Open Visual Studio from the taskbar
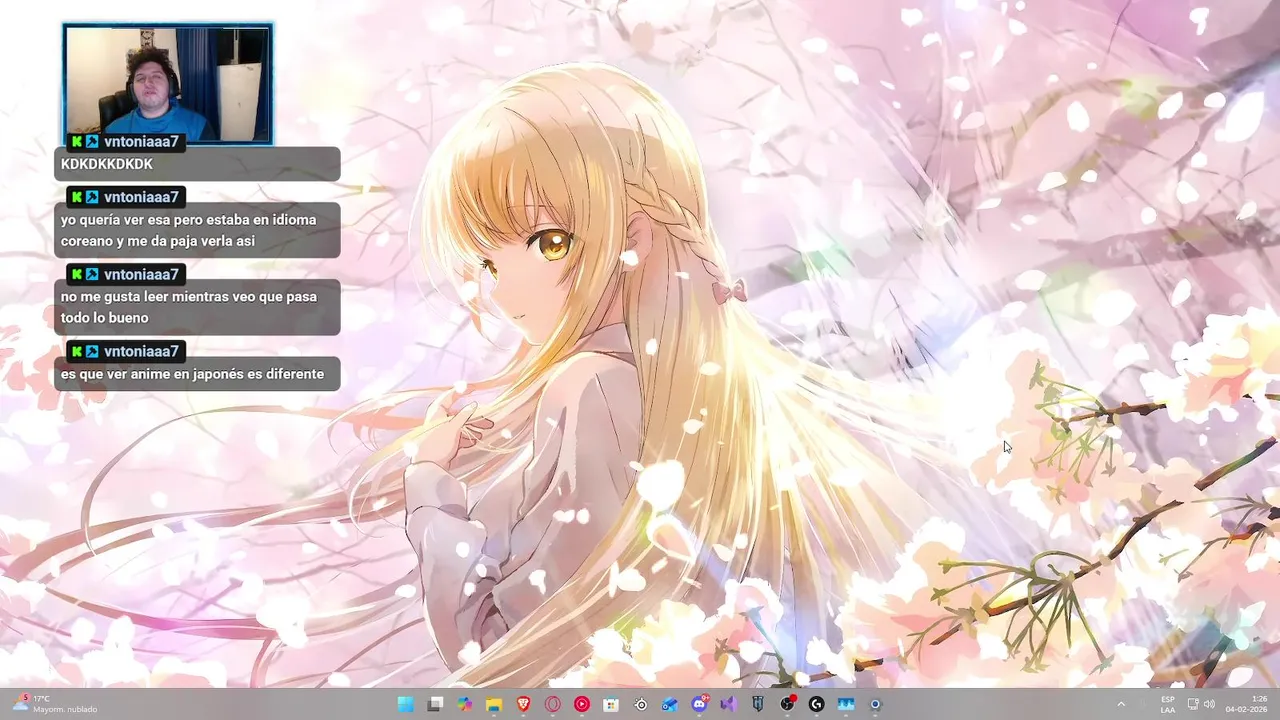The height and width of the screenshot is (720, 1280). [x=728, y=704]
